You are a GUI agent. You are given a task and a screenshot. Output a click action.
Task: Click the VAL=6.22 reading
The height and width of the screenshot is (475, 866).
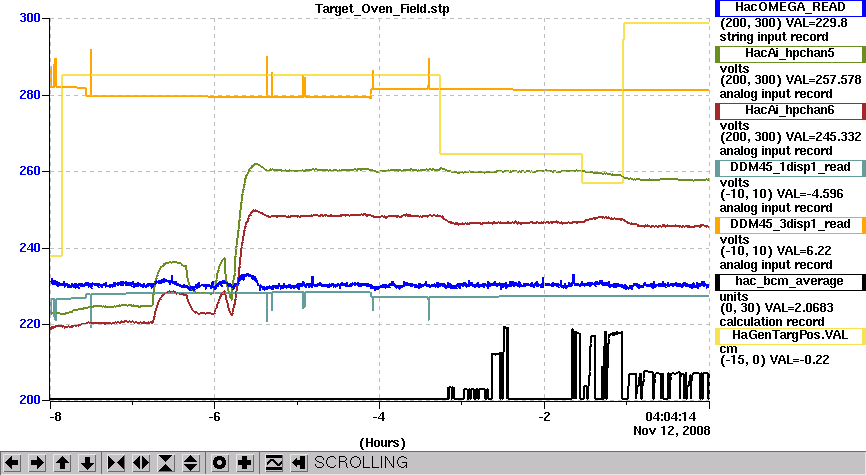coord(804,251)
